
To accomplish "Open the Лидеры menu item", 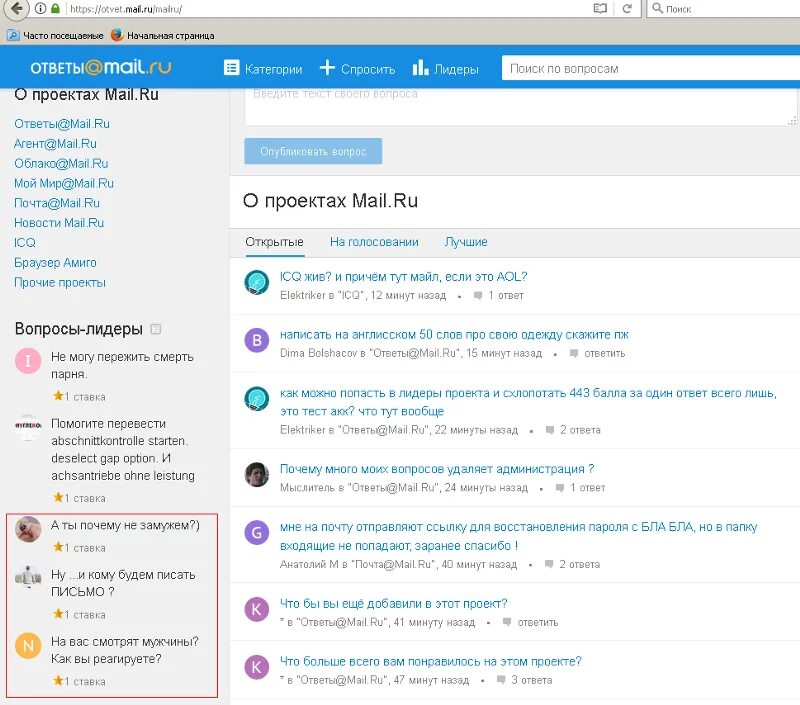I will tap(445, 68).
